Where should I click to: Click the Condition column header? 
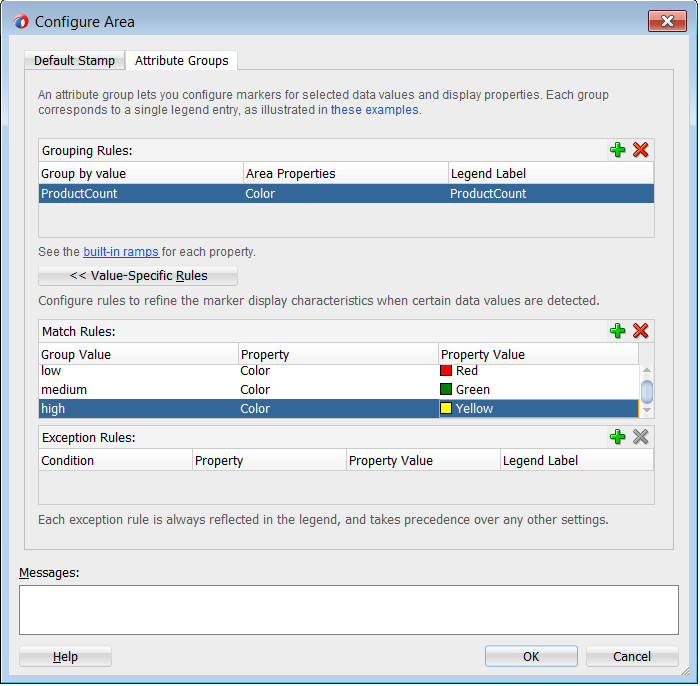click(x=116, y=460)
